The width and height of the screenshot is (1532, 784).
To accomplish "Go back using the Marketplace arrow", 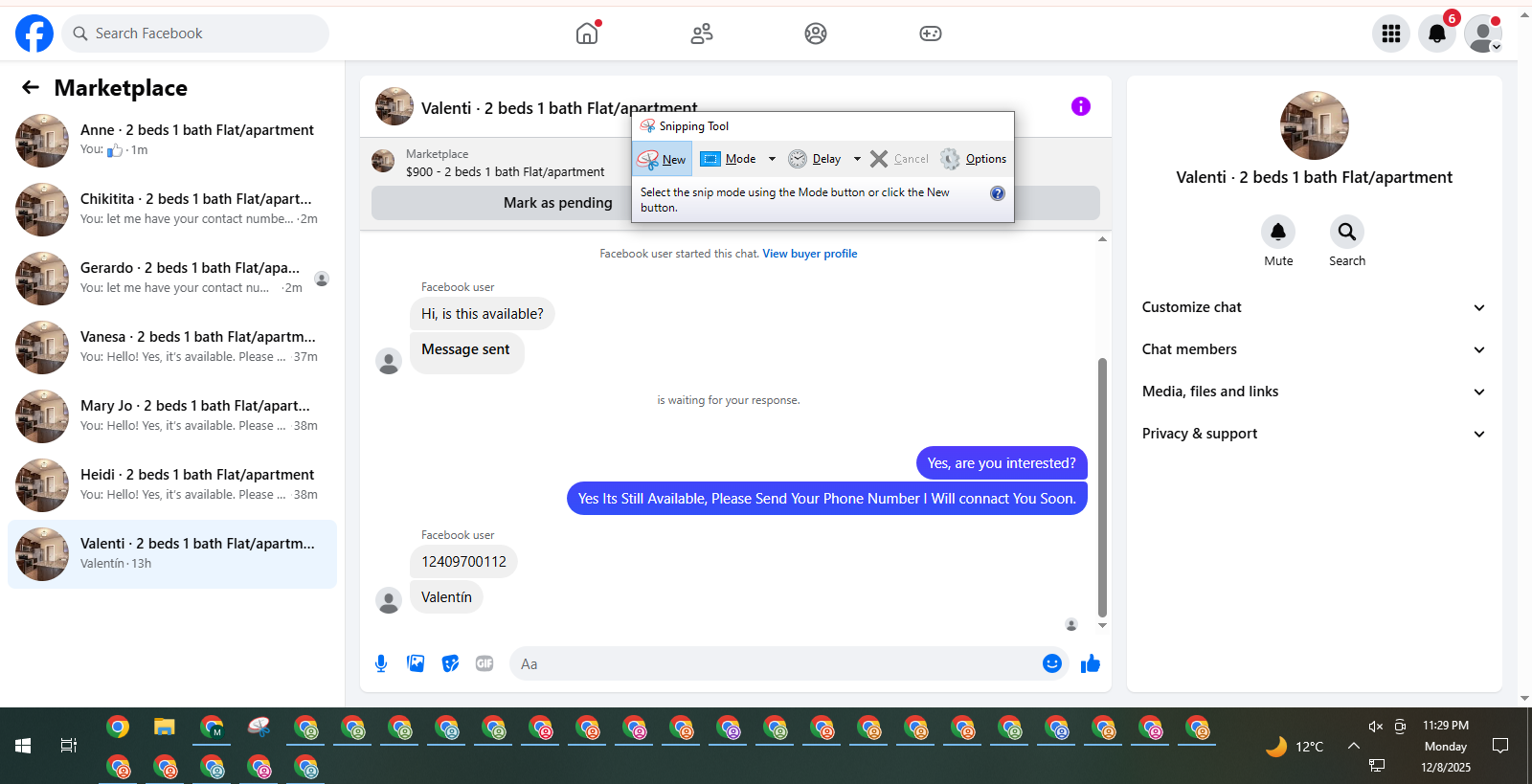I will click(x=31, y=88).
